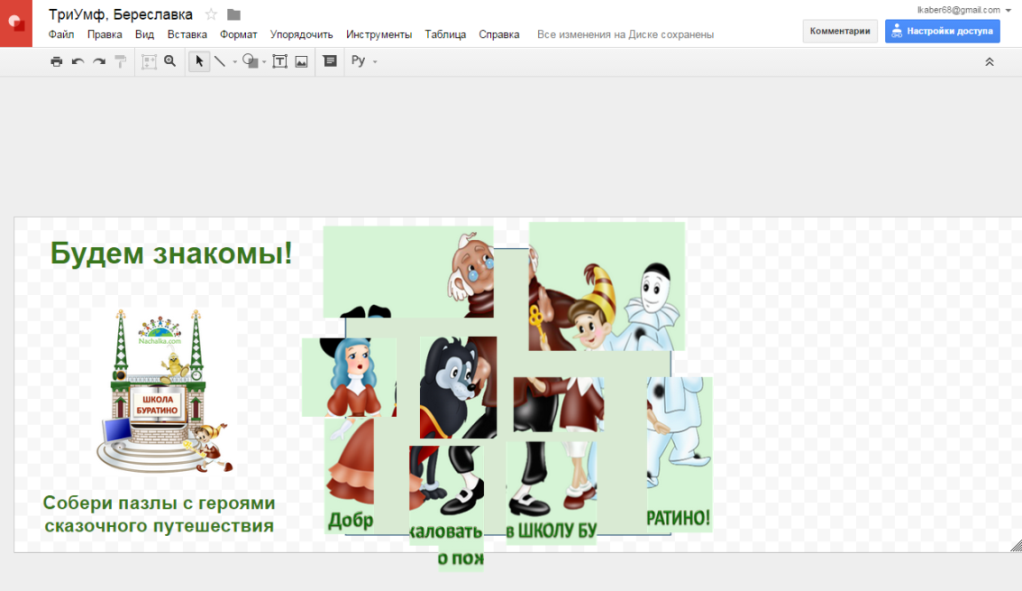Image resolution: width=1022 pixels, height=591 pixels.
Task: Click the Настройки доступа share button
Action: (x=942, y=31)
